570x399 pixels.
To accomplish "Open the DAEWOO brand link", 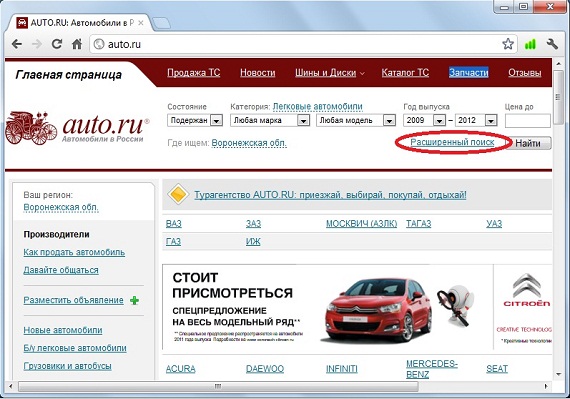I will [265, 369].
